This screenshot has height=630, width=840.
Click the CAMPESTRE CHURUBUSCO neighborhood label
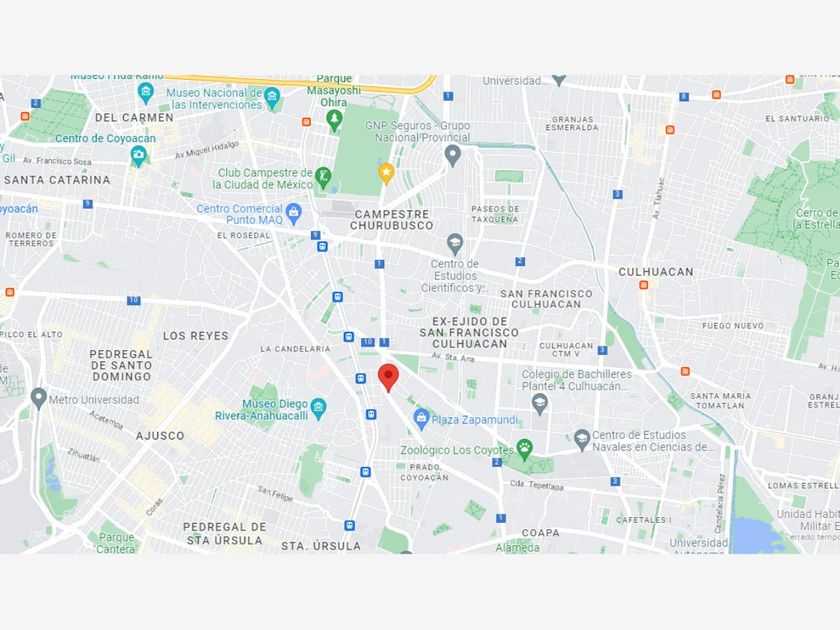[x=392, y=220]
